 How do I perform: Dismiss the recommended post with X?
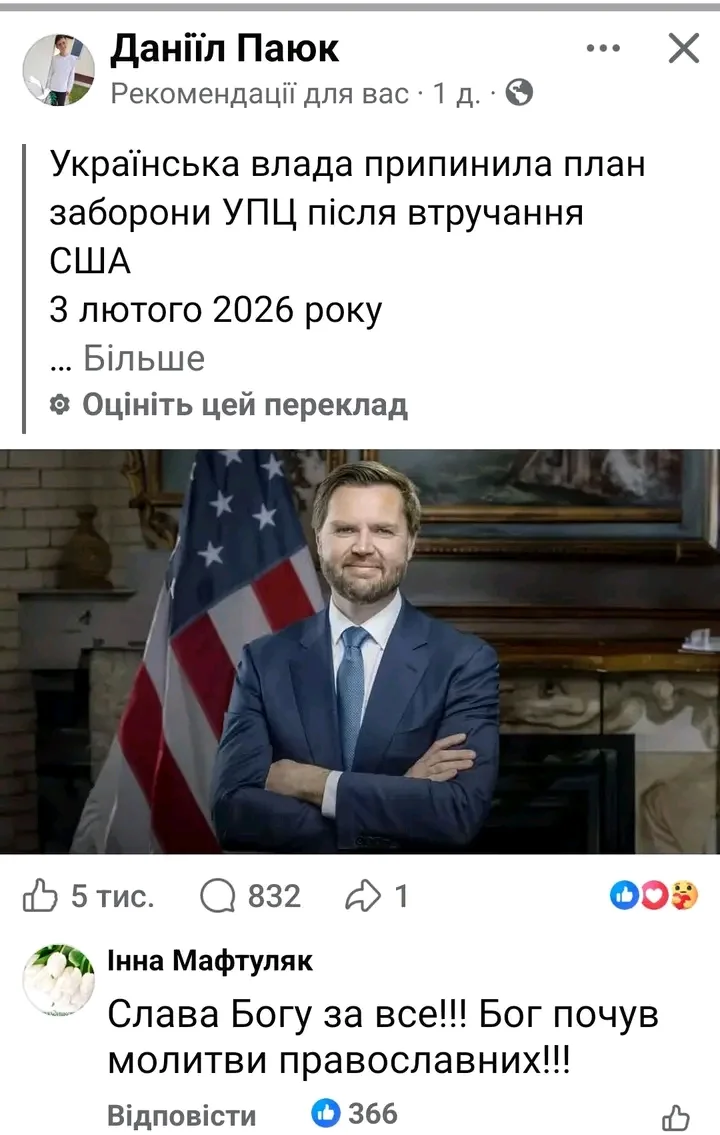pos(683,48)
